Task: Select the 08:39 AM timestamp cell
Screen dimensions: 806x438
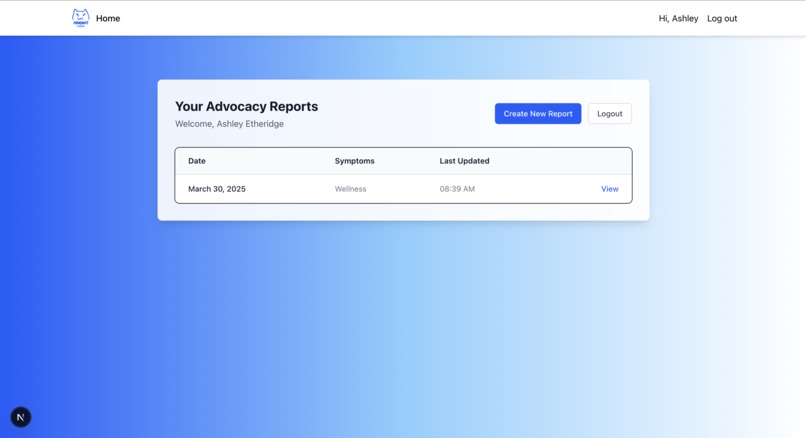Action: click(457, 189)
